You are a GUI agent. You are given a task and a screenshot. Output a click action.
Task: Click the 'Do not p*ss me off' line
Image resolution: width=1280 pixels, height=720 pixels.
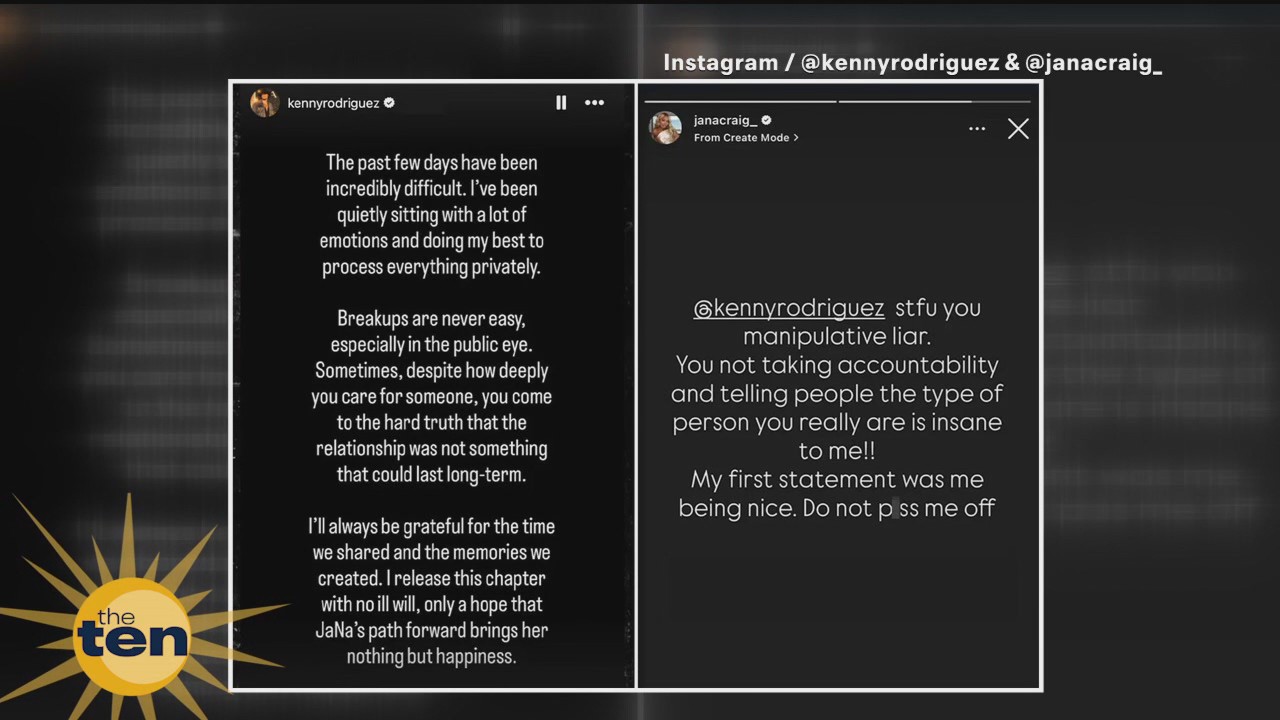(836, 508)
